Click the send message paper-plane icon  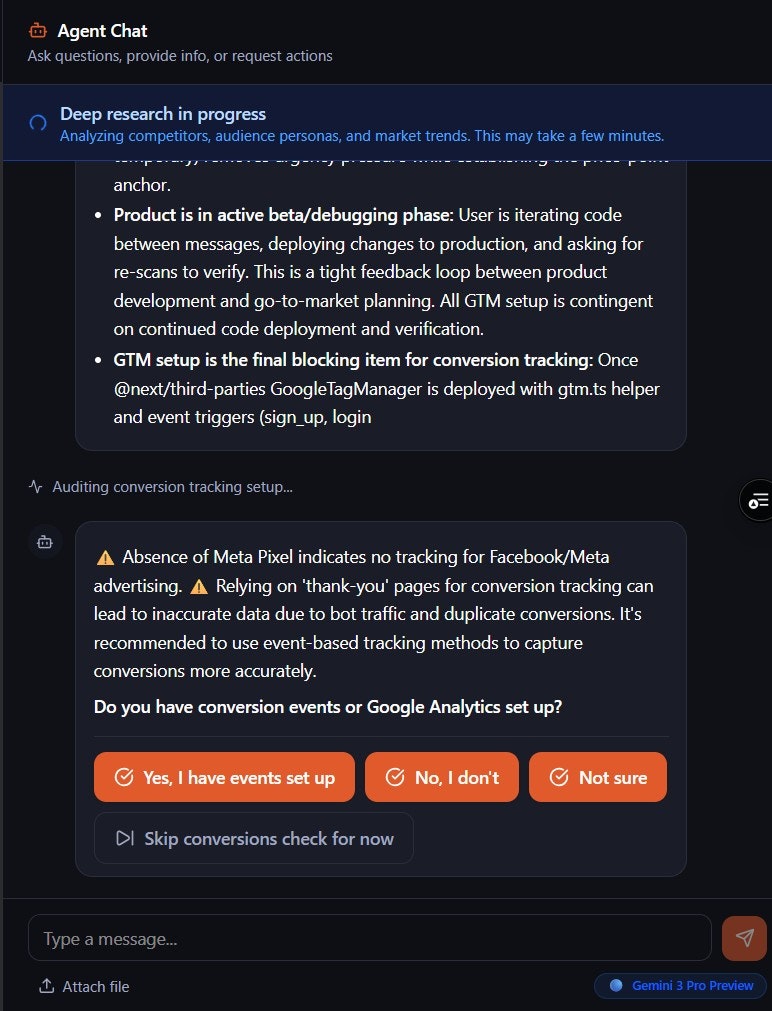[745, 938]
